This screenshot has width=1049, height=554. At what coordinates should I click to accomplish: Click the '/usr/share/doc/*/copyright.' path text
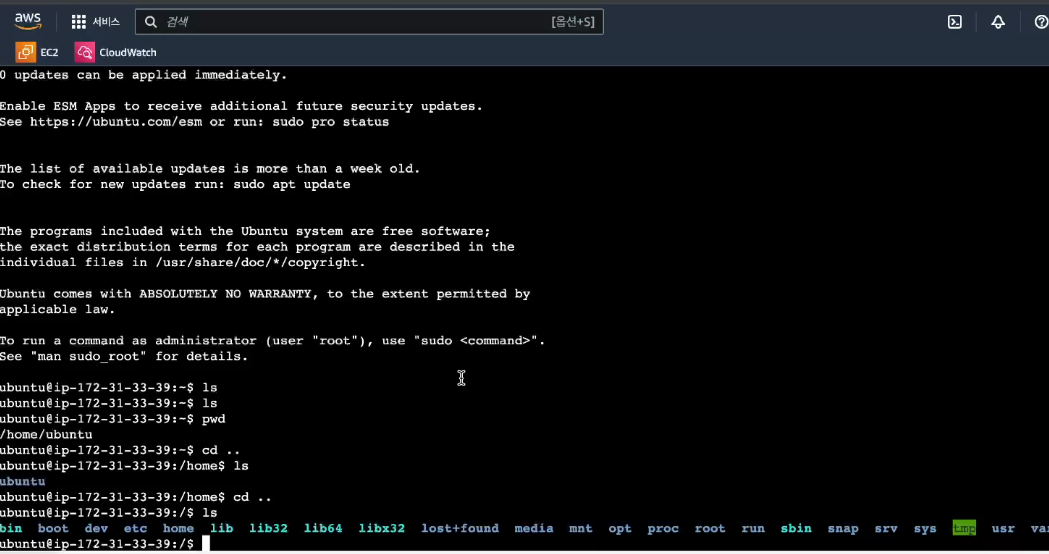(x=260, y=262)
